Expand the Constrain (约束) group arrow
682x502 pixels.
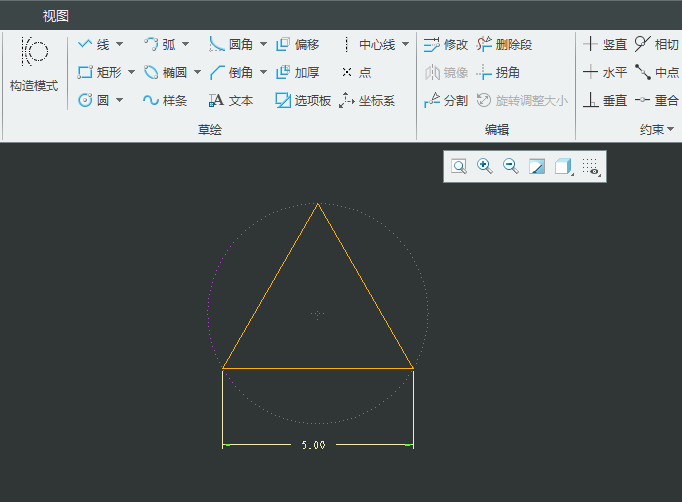pyautogui.click(x=670, y=129)
